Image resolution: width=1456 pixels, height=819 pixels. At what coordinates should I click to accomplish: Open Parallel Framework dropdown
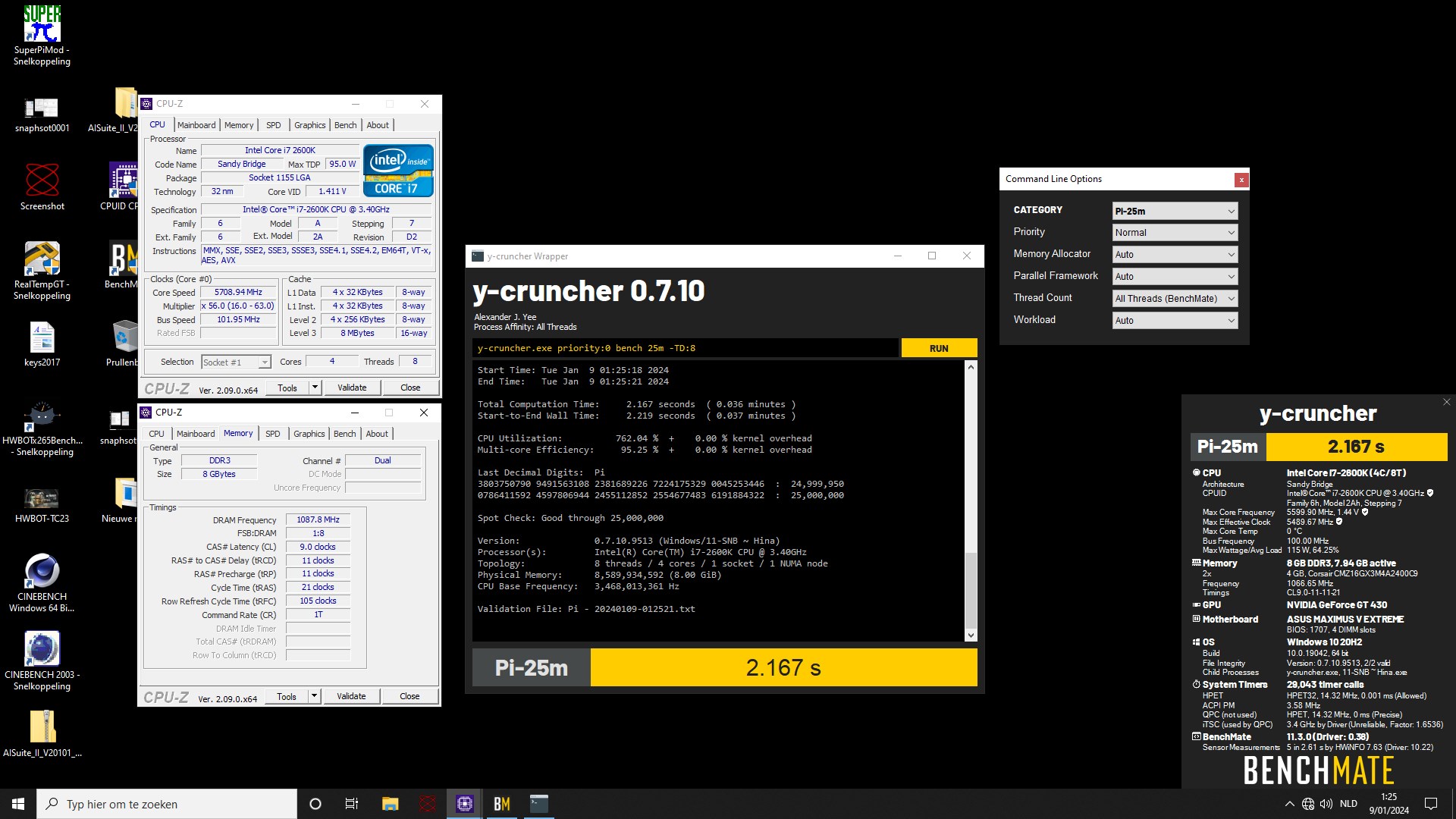1175,277
